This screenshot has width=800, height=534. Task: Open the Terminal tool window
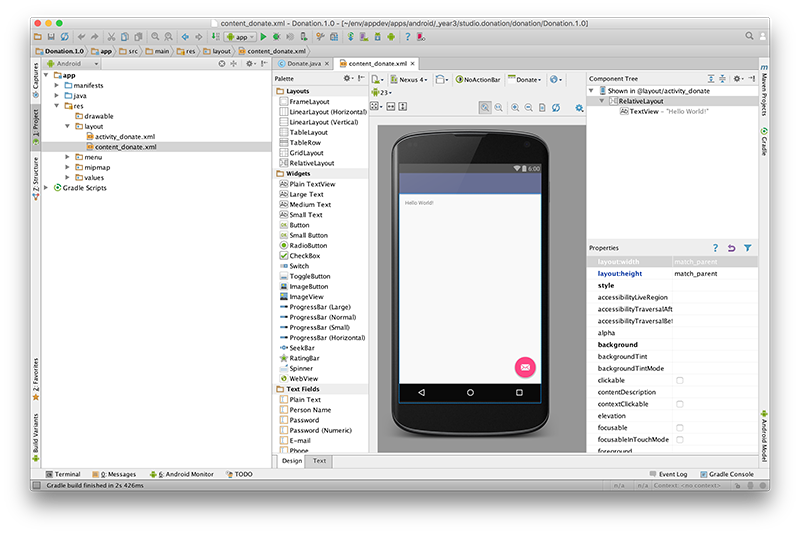coord(62,474)
